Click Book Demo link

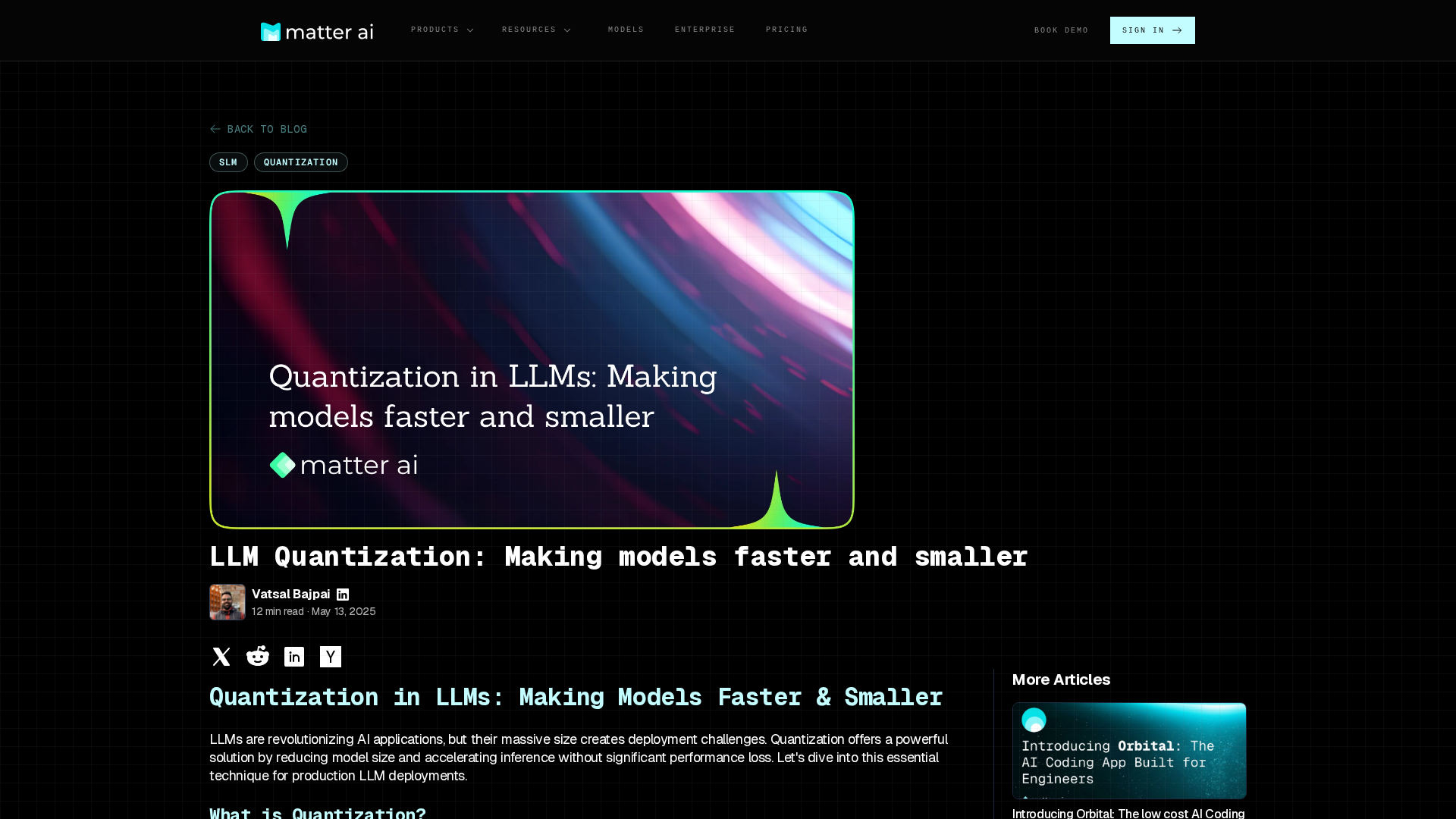coord(1061,30)
